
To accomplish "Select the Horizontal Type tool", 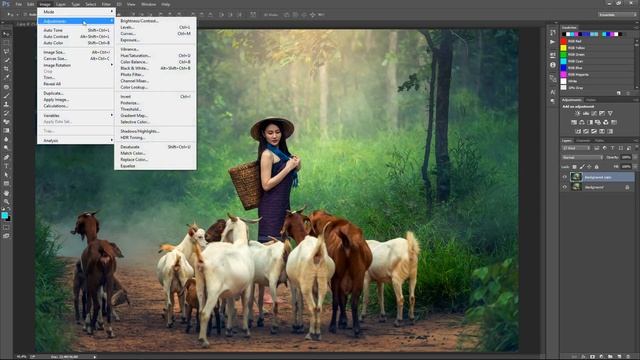I will click(6, 166).
